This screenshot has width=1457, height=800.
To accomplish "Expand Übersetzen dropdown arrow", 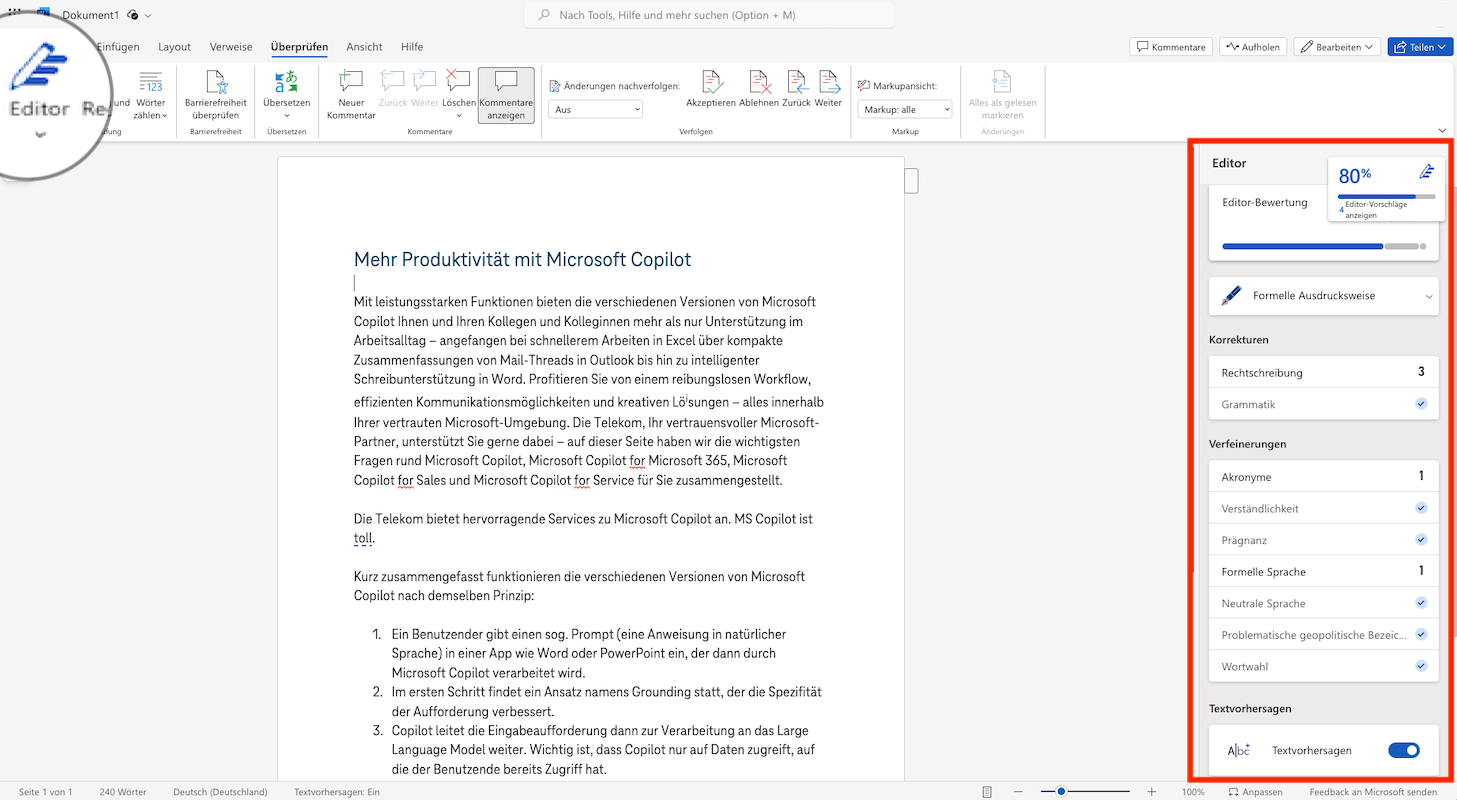I will 286,117.
